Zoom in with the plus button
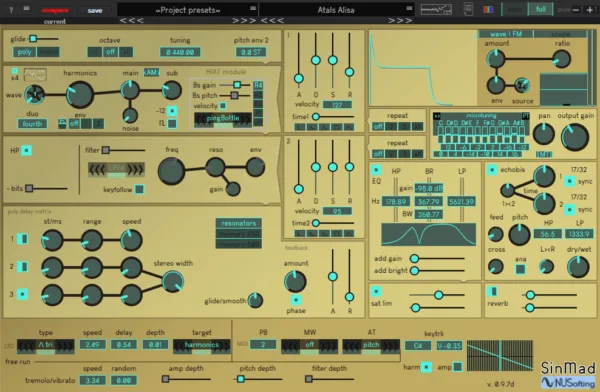The height and width of the screenshot is (392, 600). (x=590, y=10)
